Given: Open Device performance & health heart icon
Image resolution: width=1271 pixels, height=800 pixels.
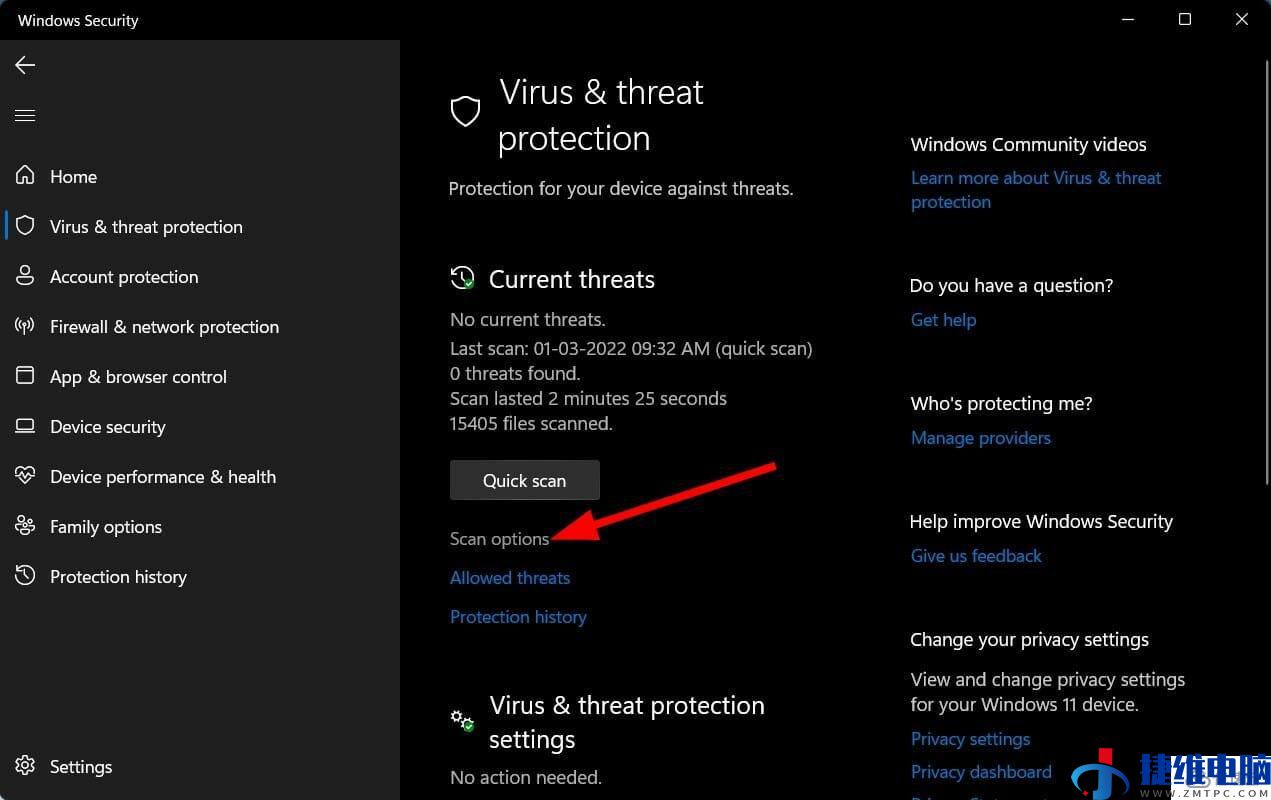Looking at the screenshot, I should [x=25, y=476].
